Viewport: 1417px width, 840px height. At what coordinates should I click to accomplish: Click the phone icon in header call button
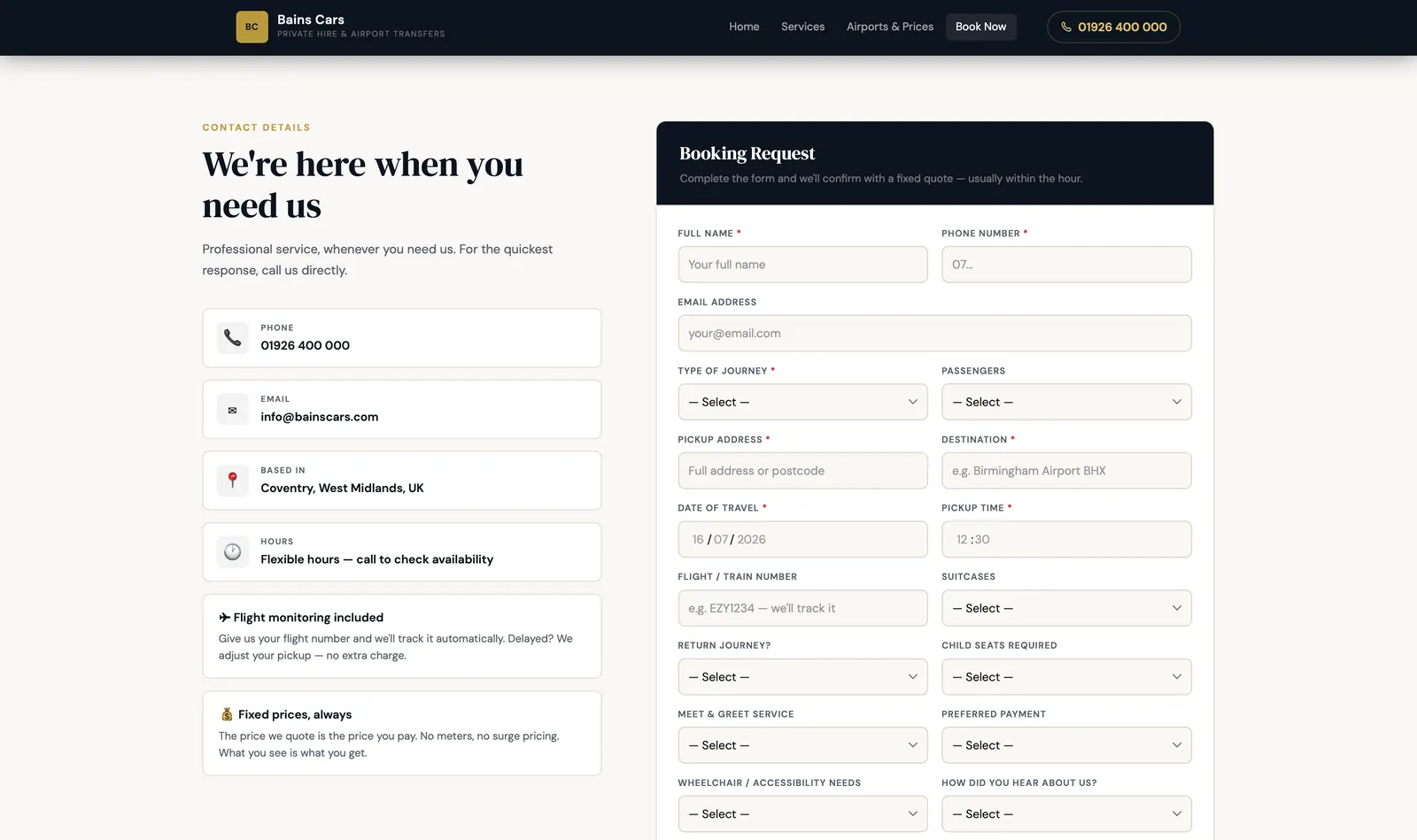pos(1066,27)
